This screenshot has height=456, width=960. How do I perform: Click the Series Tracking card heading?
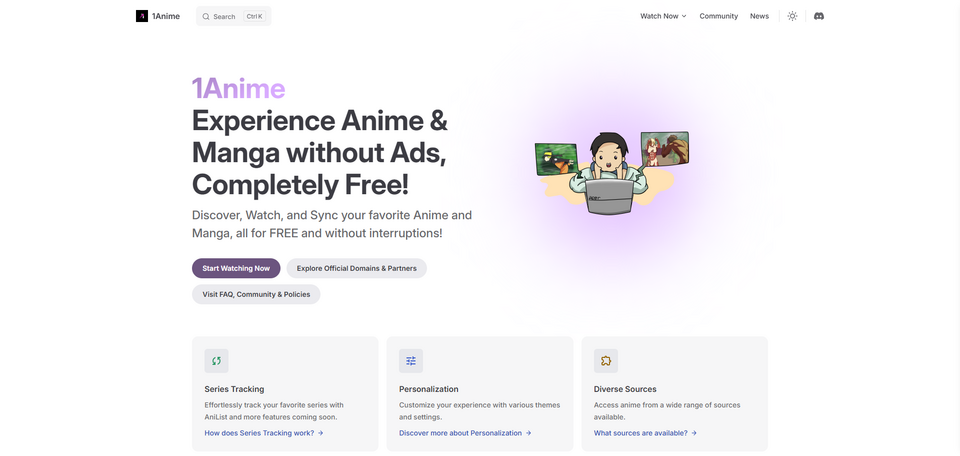click(234, 389)
